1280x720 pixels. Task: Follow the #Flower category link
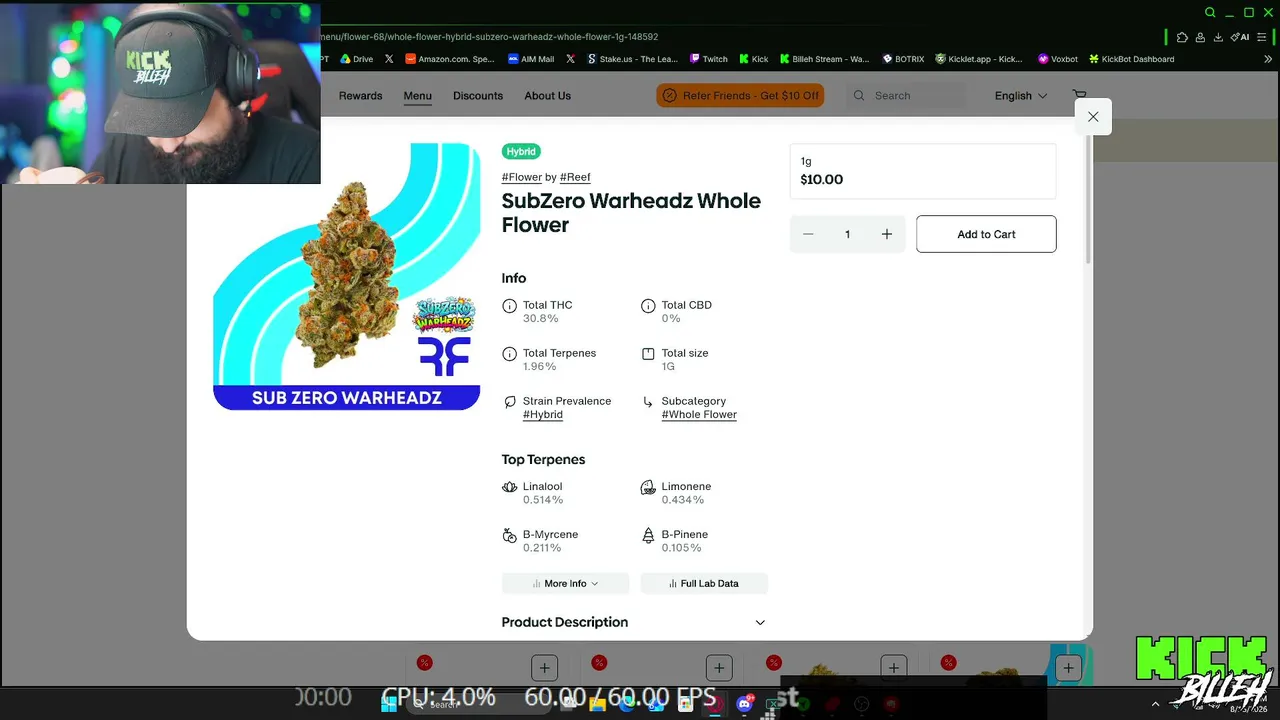coord(522,177)
